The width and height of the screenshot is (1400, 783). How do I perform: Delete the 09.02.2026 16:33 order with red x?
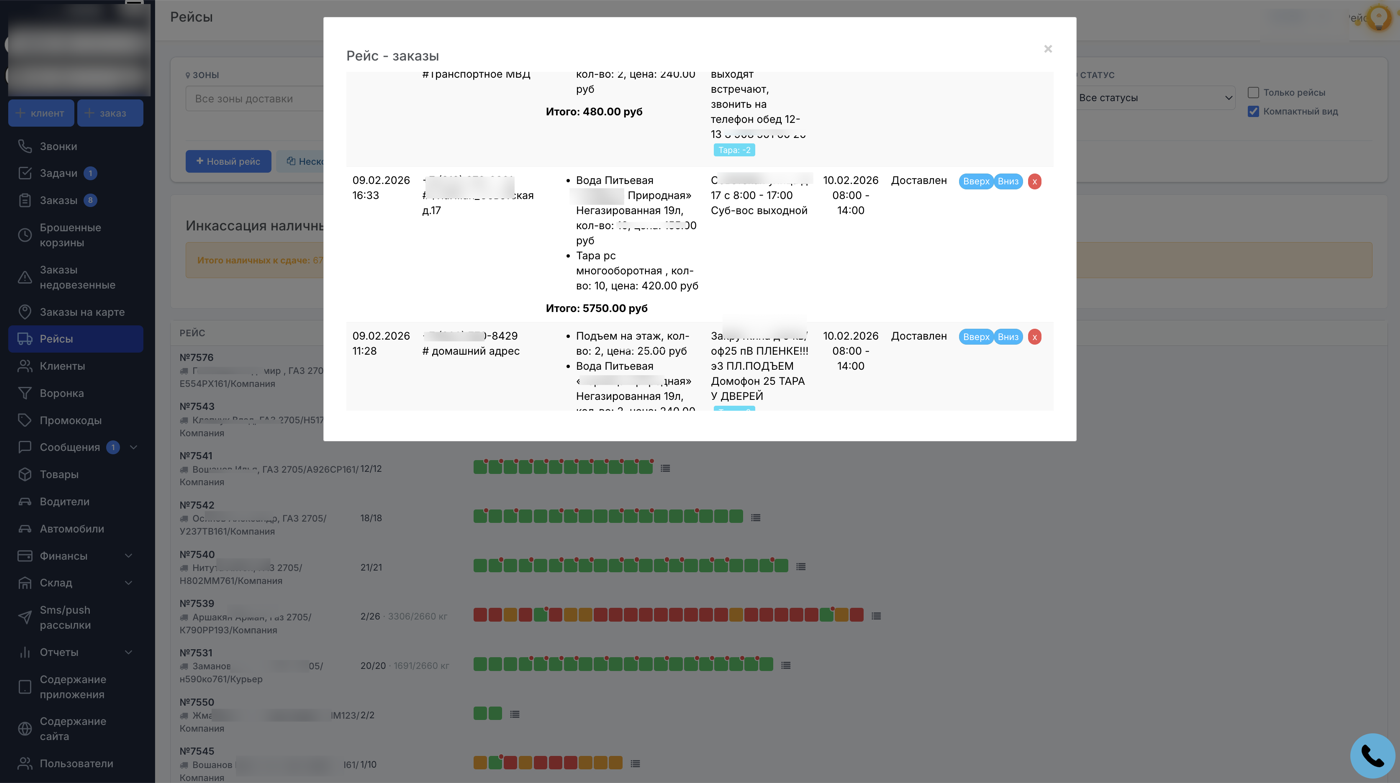click(x=1034, y=181)
